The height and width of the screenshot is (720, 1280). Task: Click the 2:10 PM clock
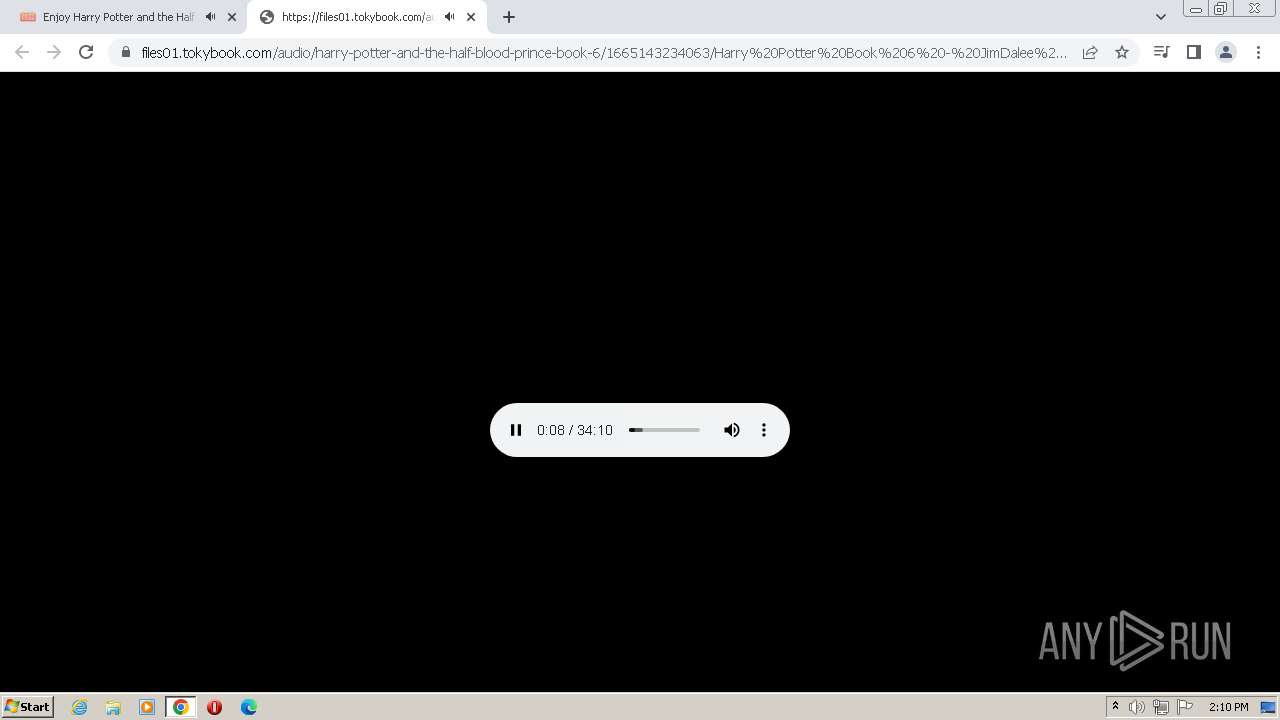pos(1228,707)
